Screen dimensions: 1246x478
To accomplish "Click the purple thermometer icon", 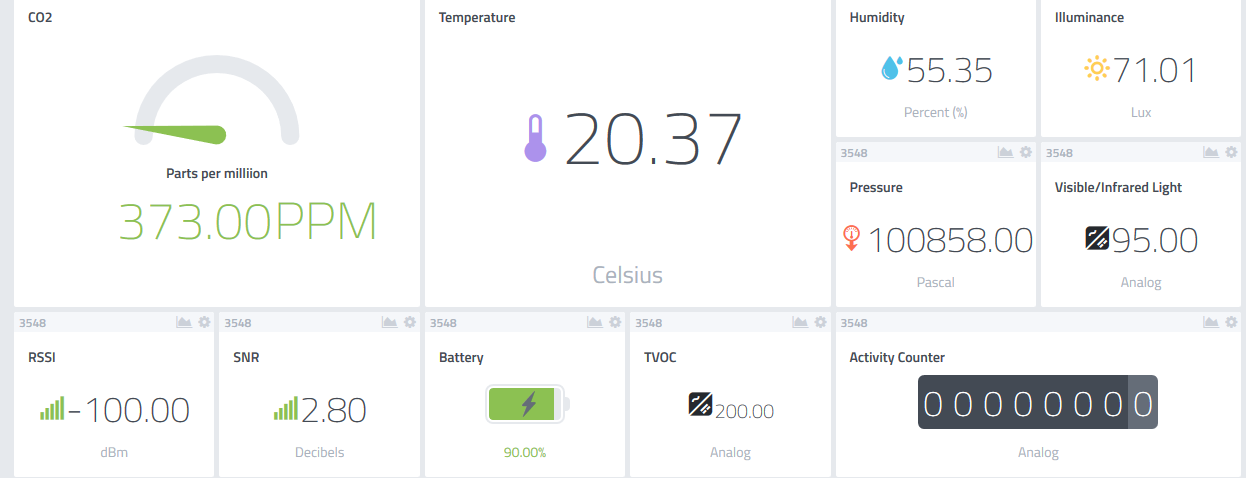I will [x=535, y=138].
